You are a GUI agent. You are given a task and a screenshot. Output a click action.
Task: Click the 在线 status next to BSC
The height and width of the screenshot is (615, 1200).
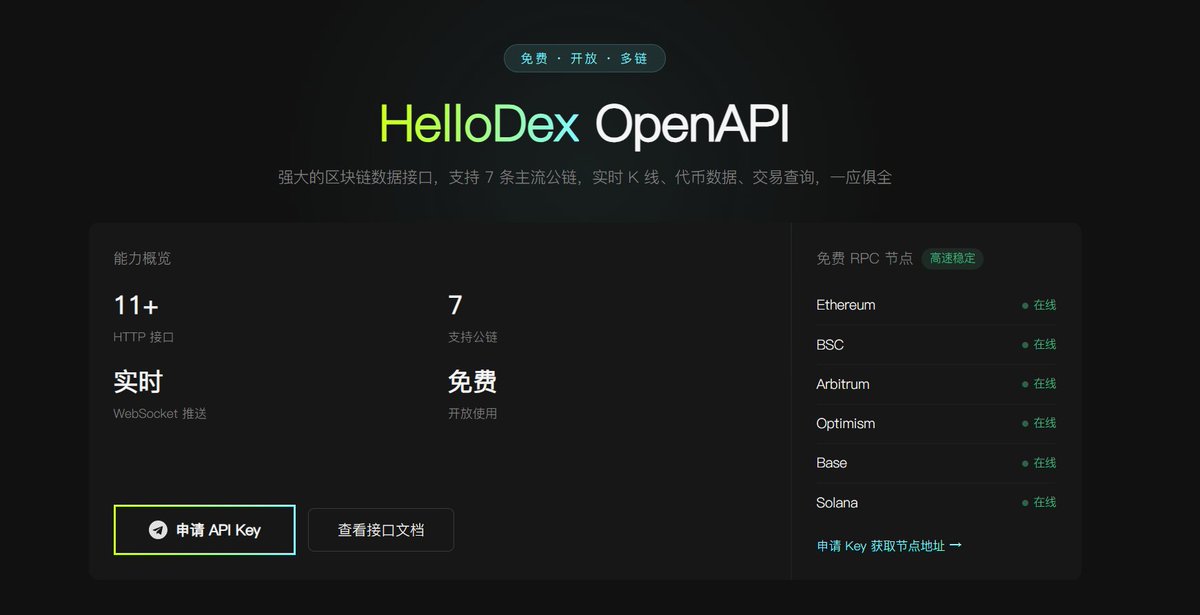tap(1039, 344)
